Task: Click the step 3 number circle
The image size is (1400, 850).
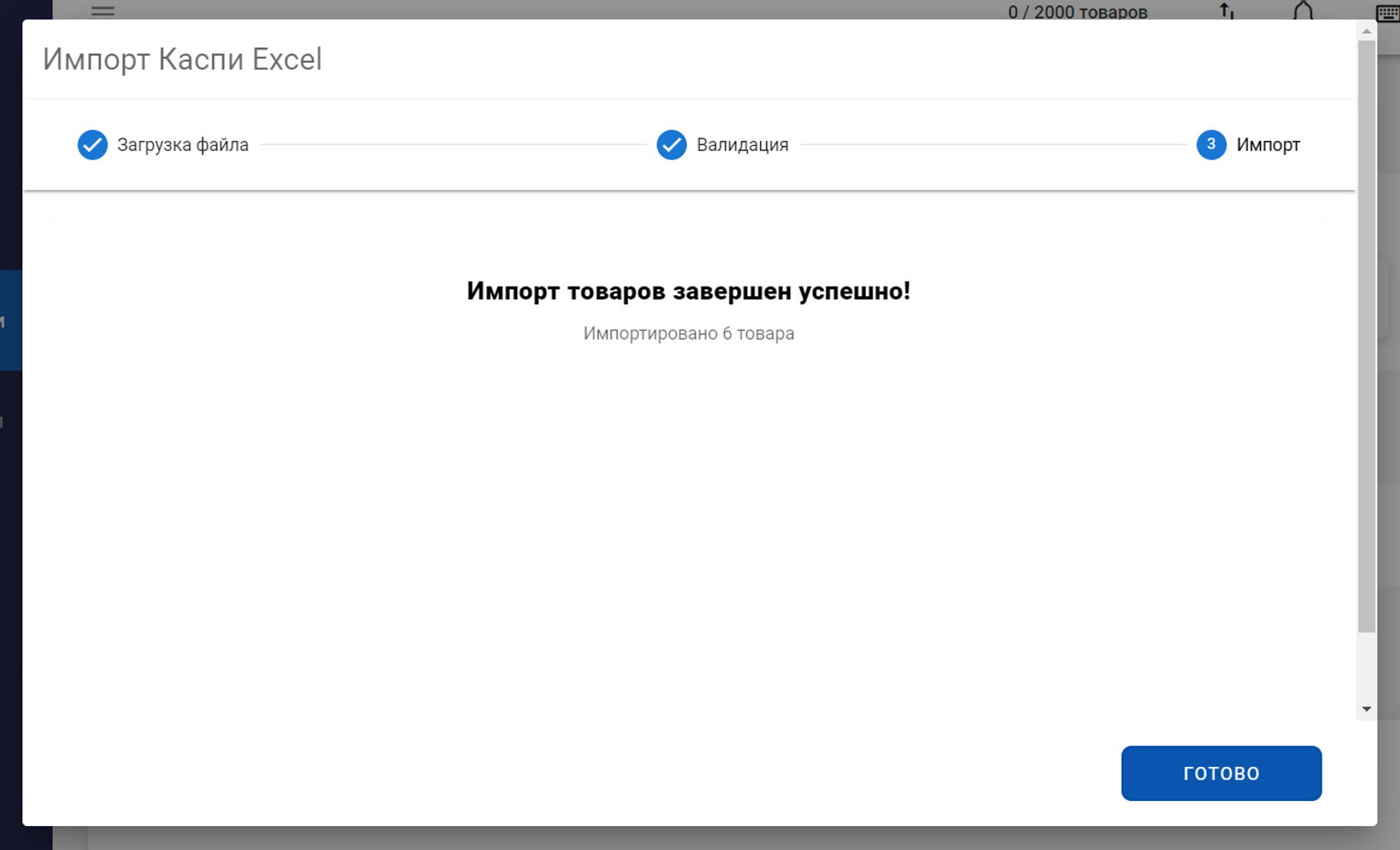Action: point(1211,145)
